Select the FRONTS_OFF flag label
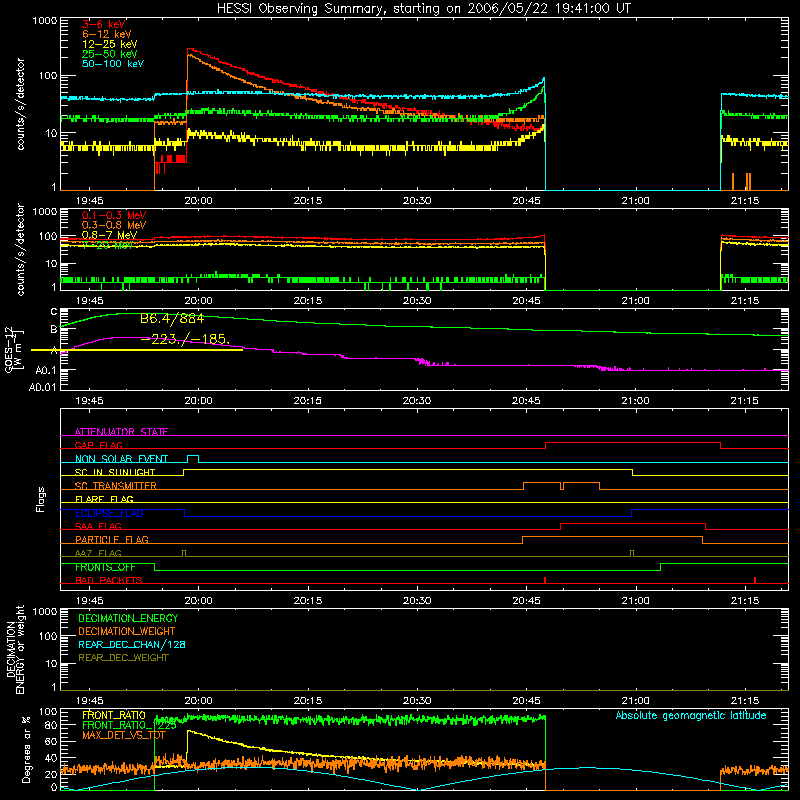This screenshot has width=800, height=800. pyautogui.click(x=105, y=567)
